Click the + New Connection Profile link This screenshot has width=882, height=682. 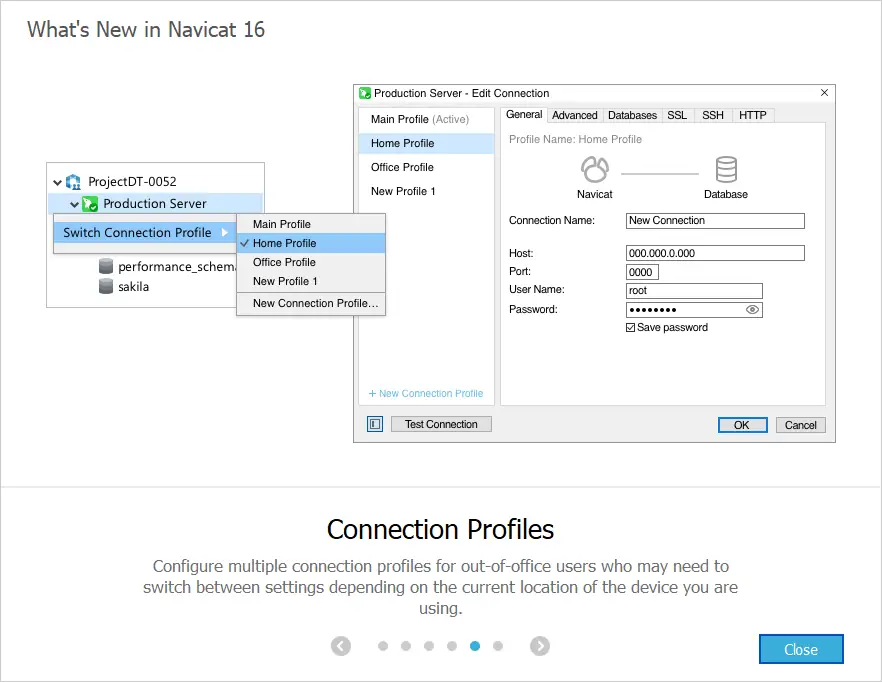point(426,394)
